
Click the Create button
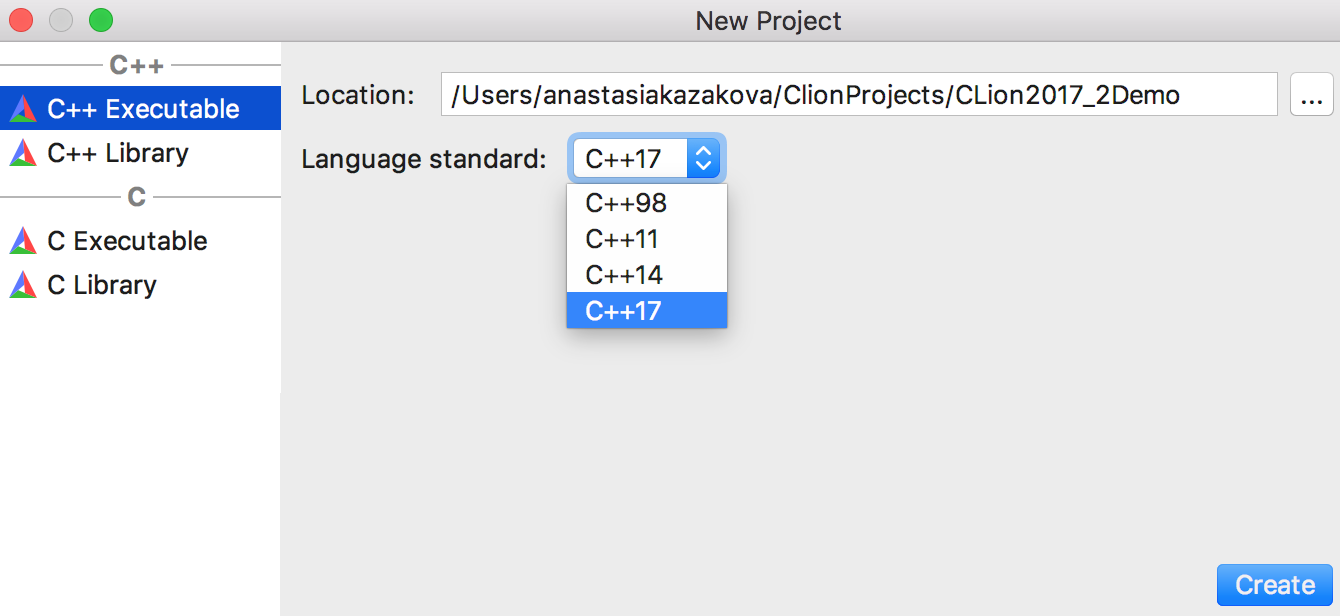1275,585
